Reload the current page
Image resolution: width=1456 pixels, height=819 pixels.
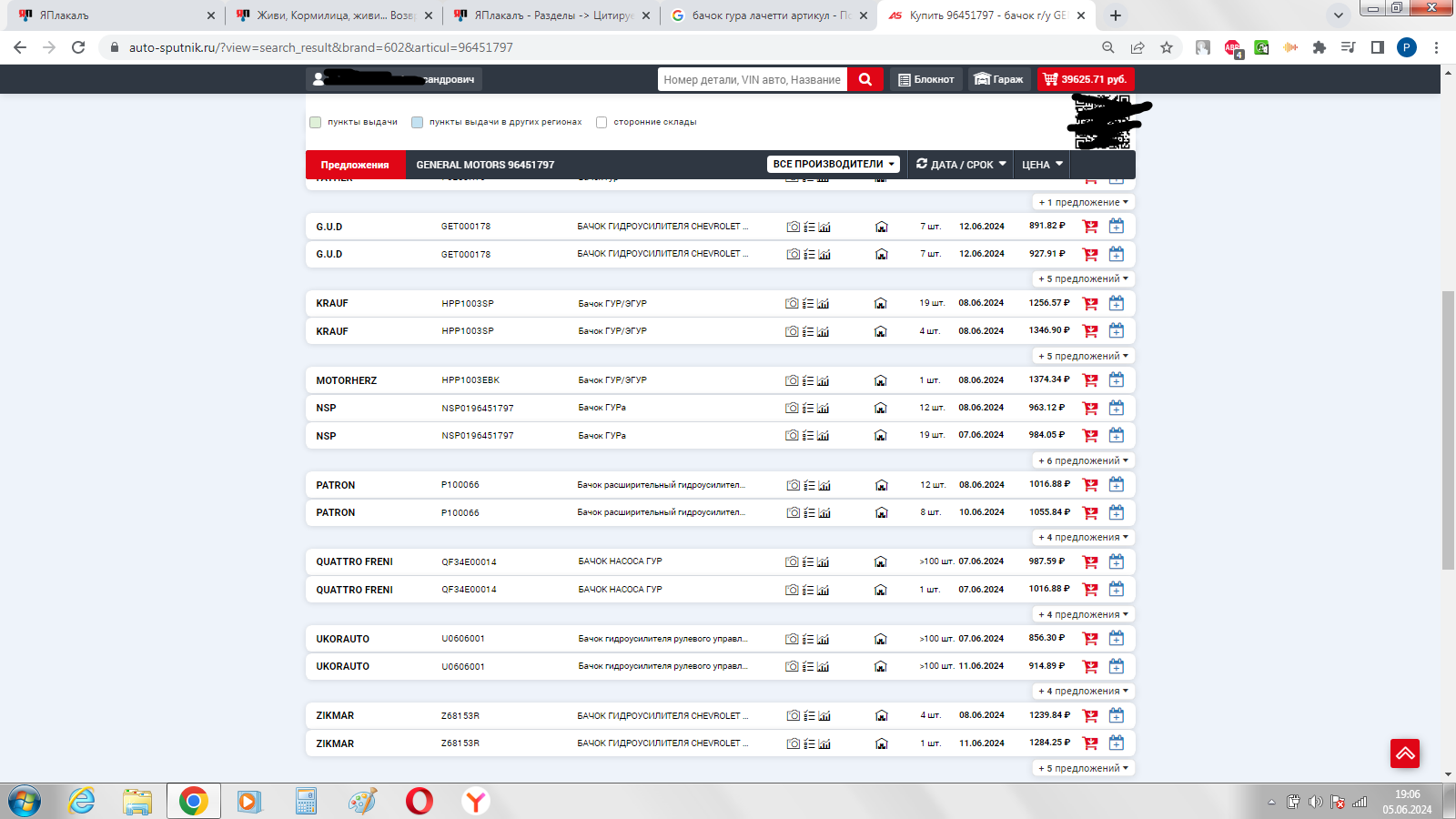78,47
